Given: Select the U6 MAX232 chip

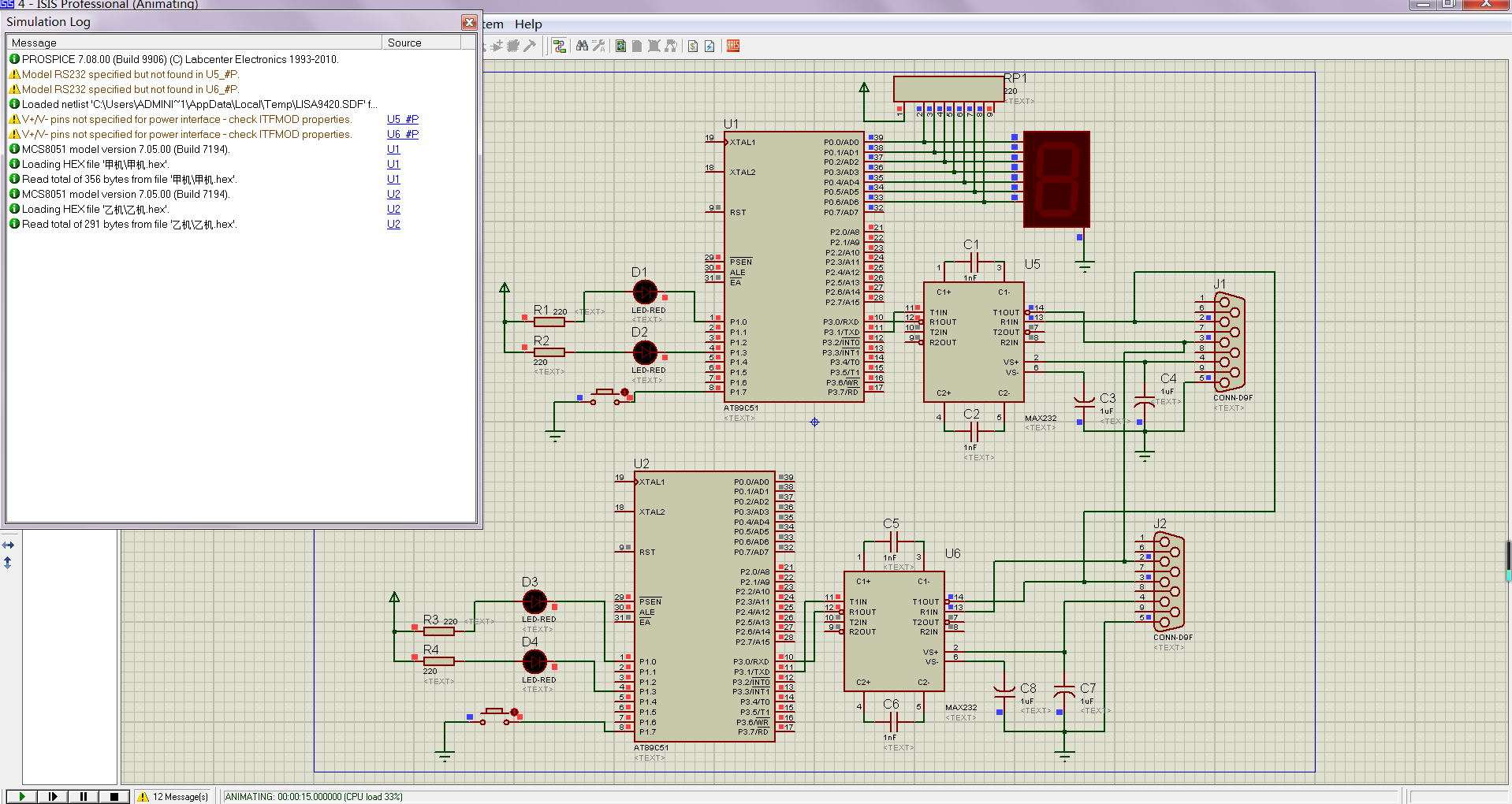Looking at the screenshot, I should [x=894, y=631].
